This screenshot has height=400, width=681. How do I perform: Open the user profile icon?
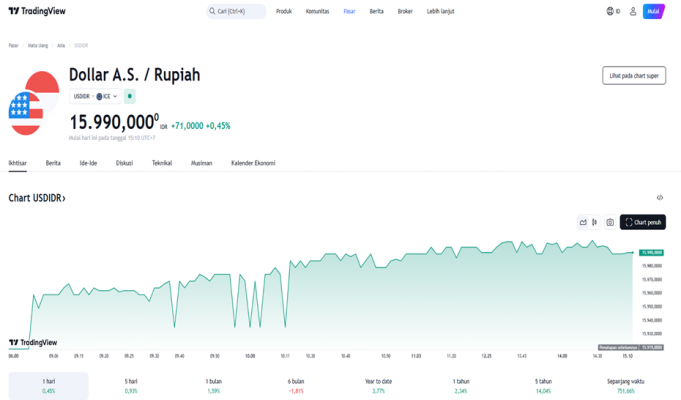click(632, 12)
